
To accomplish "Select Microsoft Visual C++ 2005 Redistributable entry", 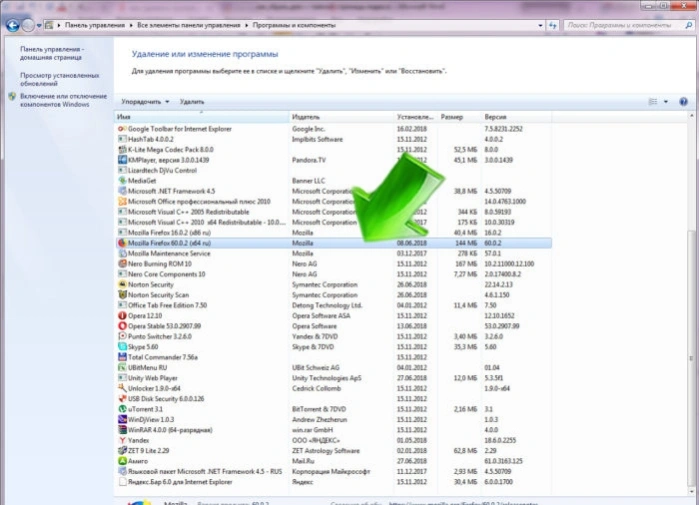I will click(333, 212).
